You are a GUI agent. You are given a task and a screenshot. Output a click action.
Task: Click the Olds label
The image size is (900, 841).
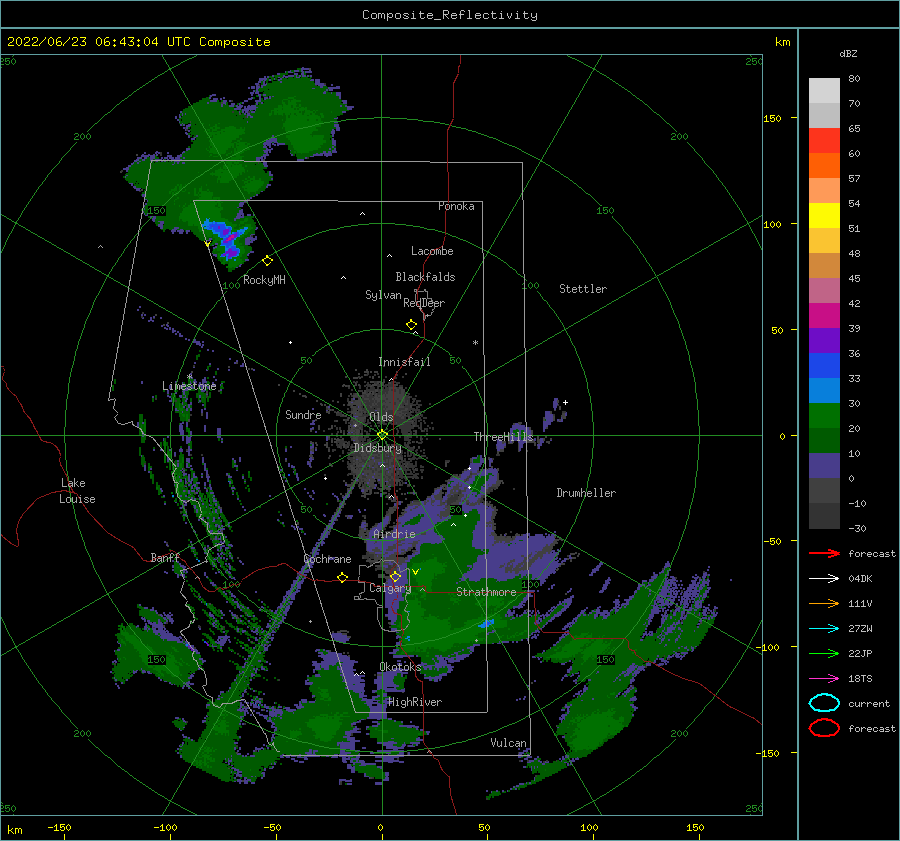(x=381, y=417)
